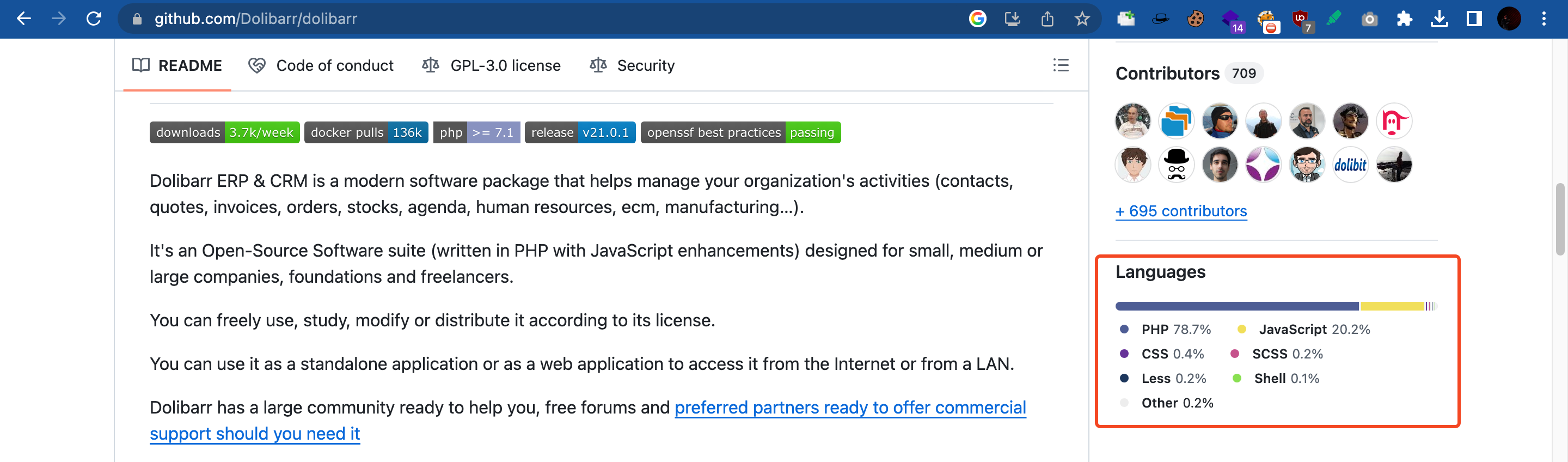Open the Security tab
The image size is (1568, 462).
coord(632,65)
